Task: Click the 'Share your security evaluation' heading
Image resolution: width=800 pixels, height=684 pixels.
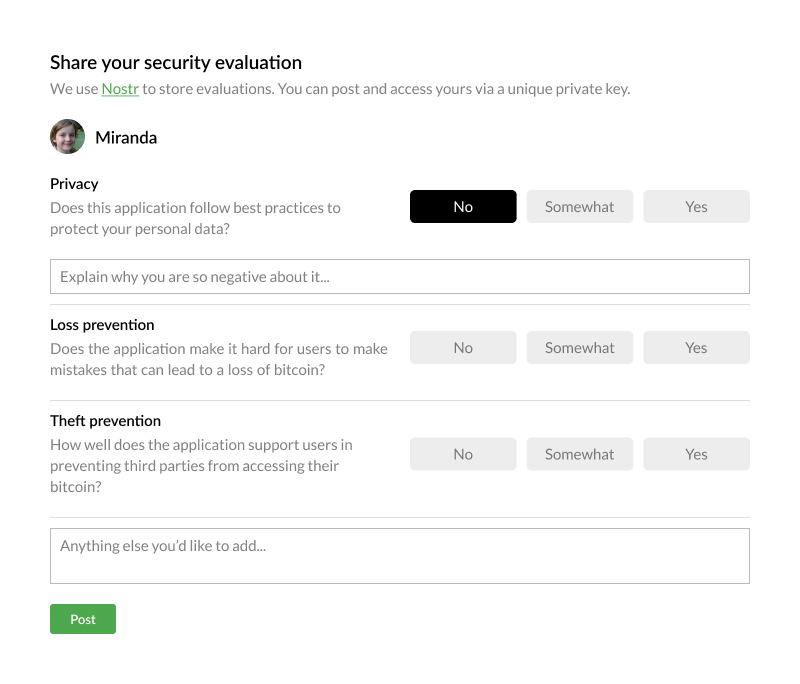Action: [x=175, y=62]
